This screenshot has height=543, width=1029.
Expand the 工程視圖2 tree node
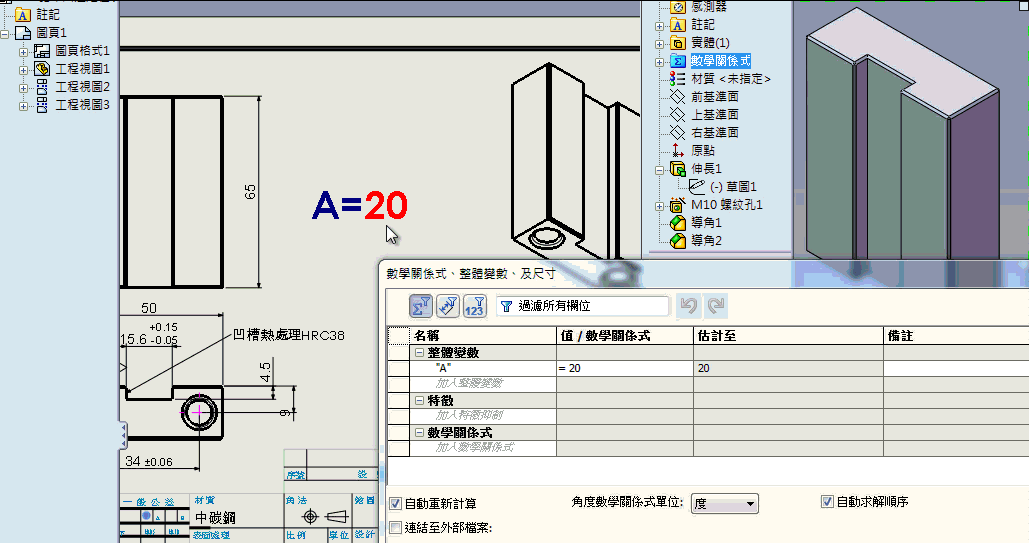pyautogui.click(x=23, y=88)
